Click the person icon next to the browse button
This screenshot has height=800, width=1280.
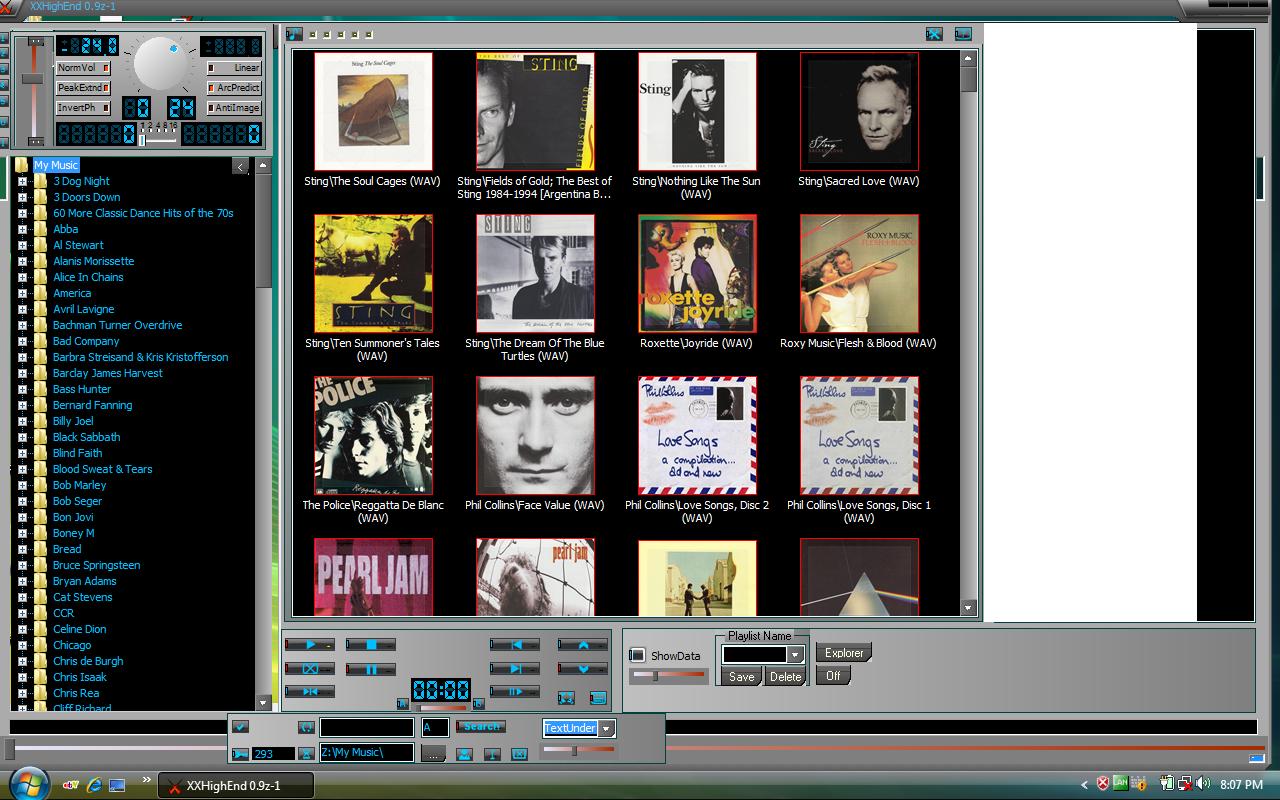(465, 754)
